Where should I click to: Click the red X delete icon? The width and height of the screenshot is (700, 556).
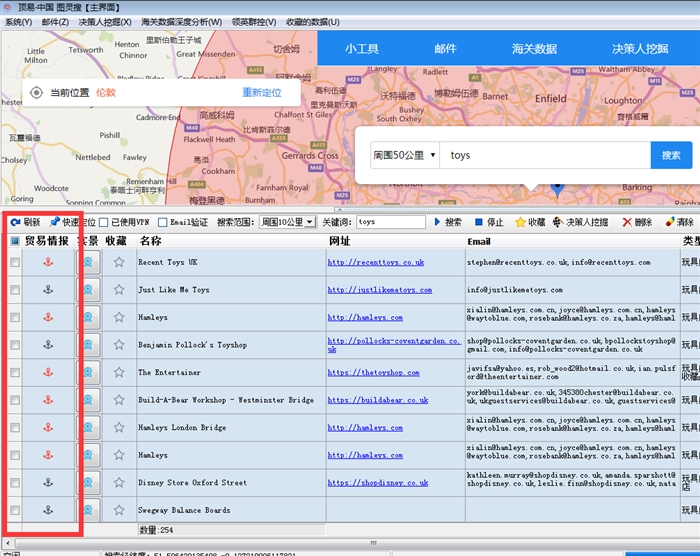coord(627,222)
